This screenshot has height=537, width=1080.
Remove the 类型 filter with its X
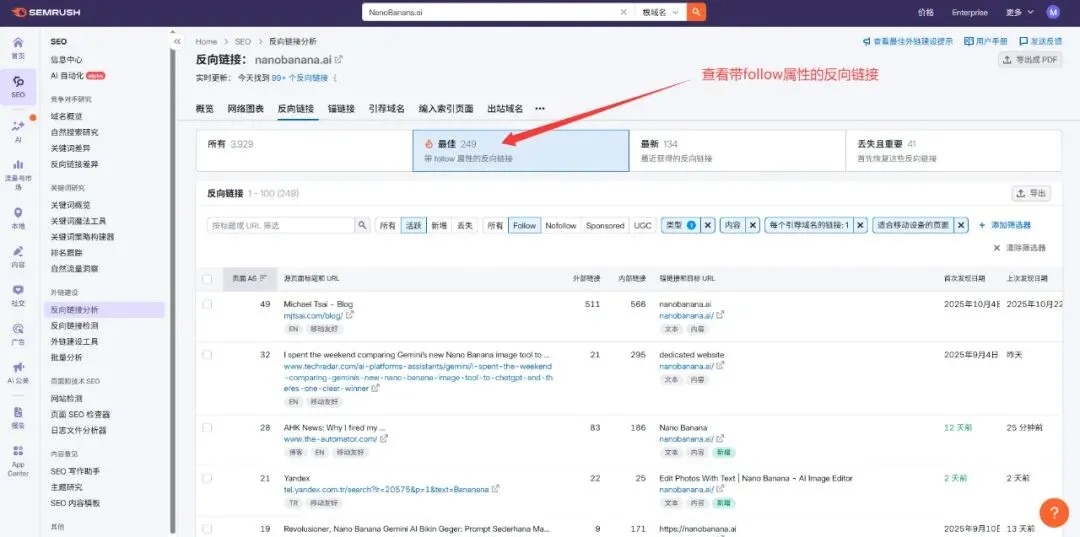coord(707,225)
